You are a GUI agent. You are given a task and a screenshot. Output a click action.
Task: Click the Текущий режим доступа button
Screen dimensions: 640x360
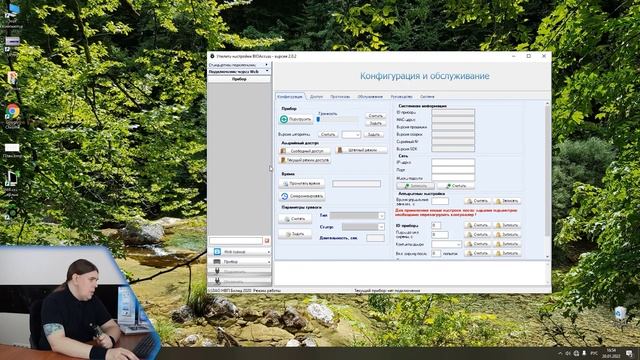tap(305, 160)
